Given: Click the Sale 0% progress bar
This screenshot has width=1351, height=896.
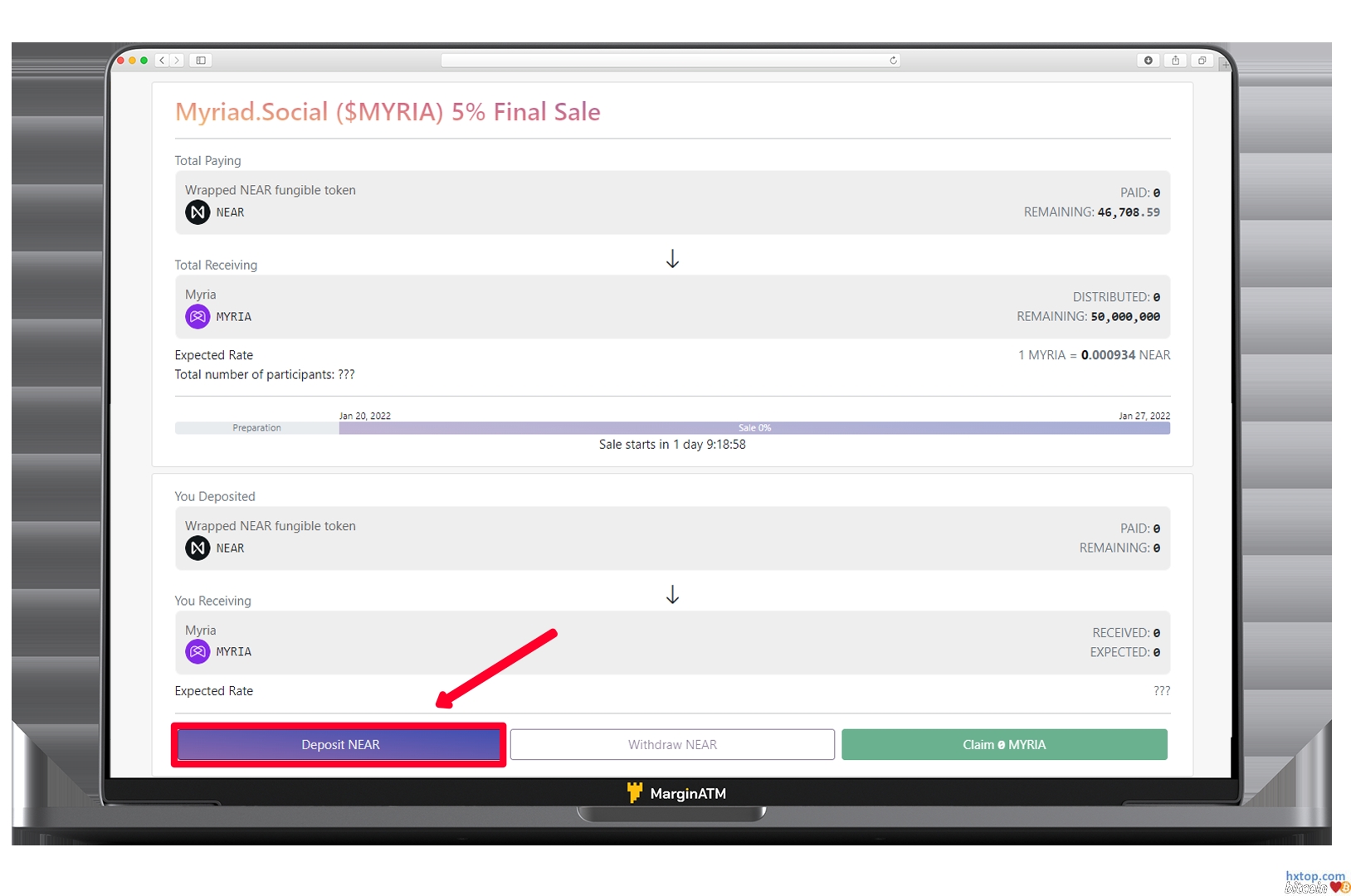Looking at the screenshot, I should tap(754, 428).
